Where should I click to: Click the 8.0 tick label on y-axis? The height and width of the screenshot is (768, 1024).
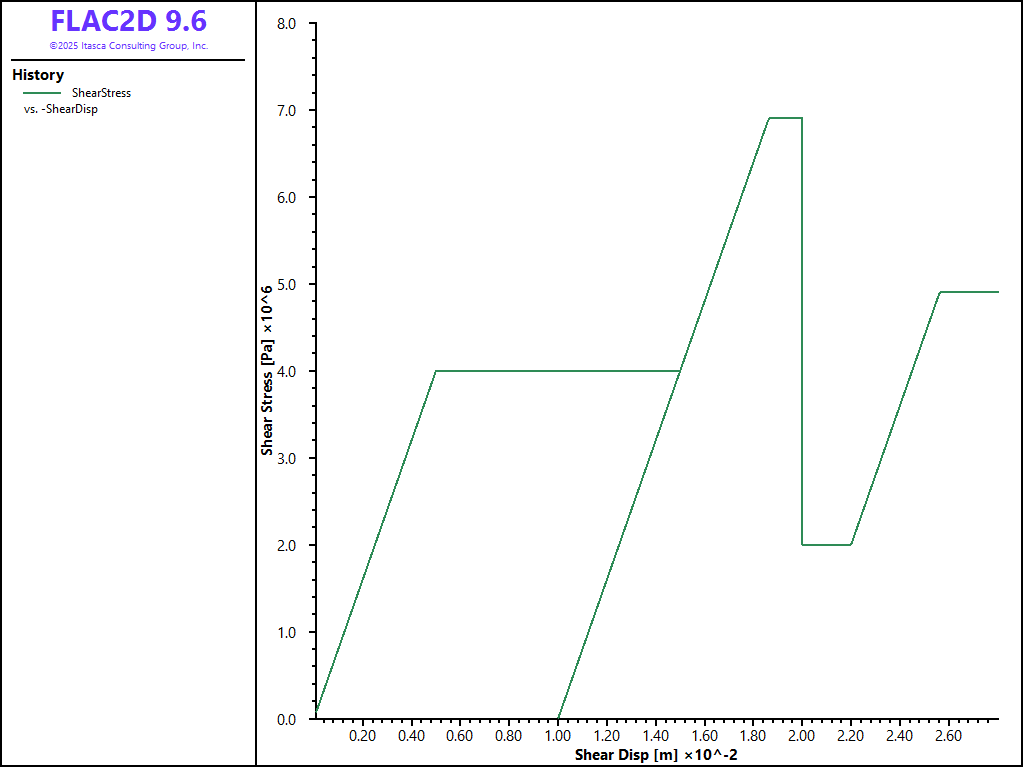click(x=286, y=23)
